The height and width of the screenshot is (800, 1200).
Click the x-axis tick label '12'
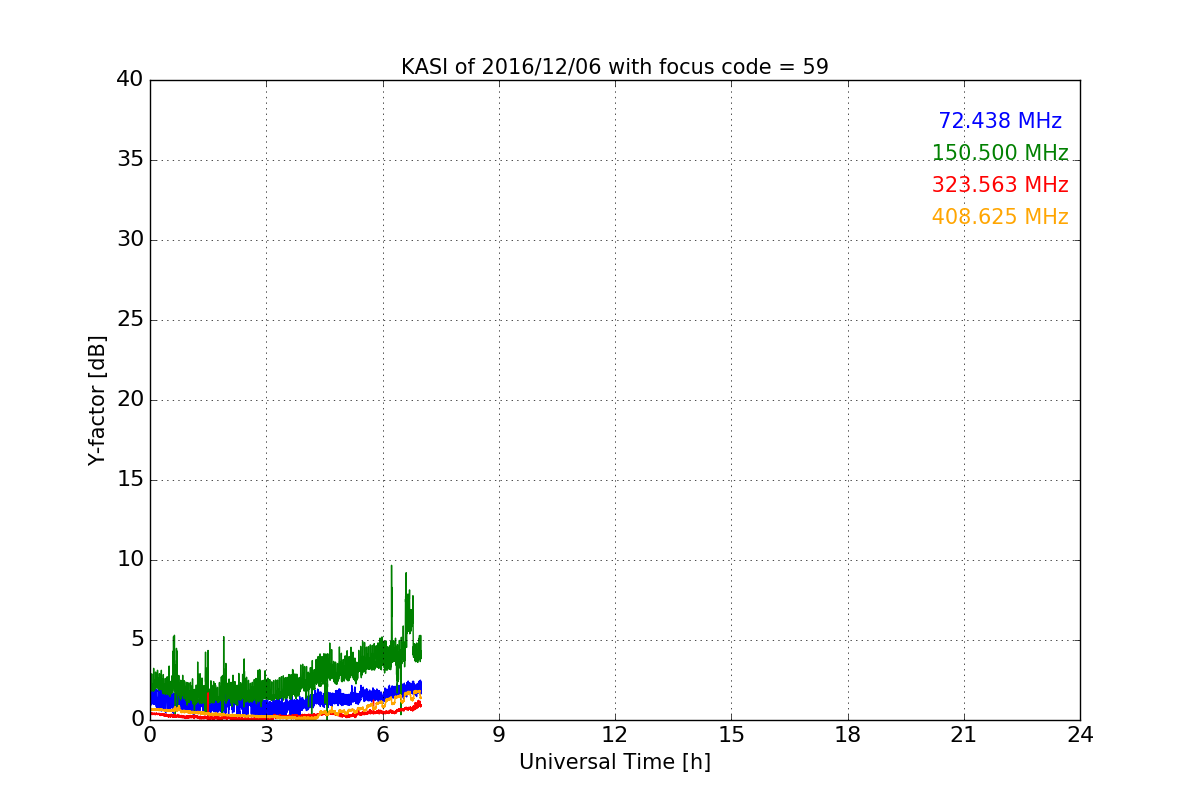pos(615,735)
